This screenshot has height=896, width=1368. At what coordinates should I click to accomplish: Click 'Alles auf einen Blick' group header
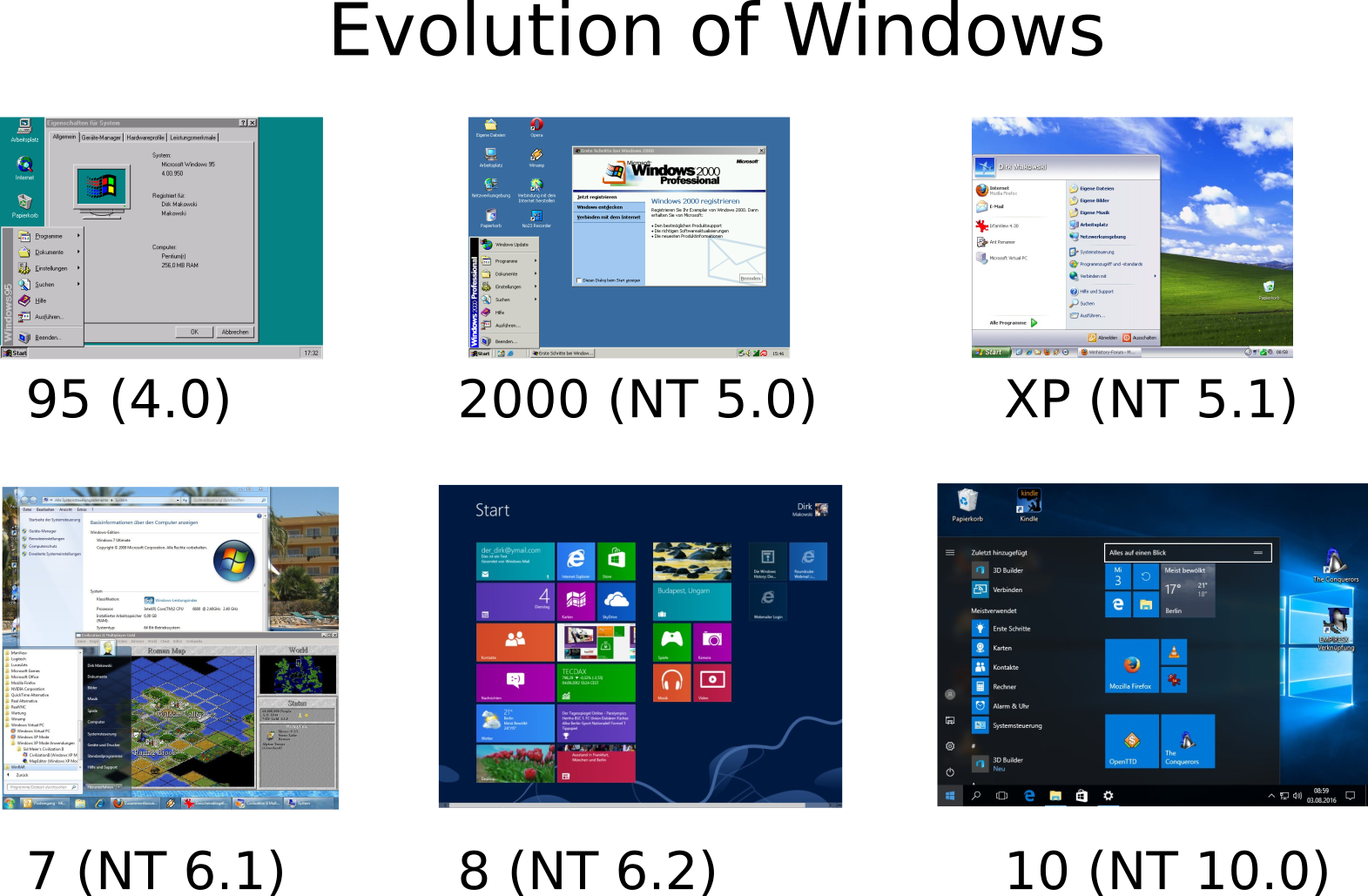(1189, 553)
